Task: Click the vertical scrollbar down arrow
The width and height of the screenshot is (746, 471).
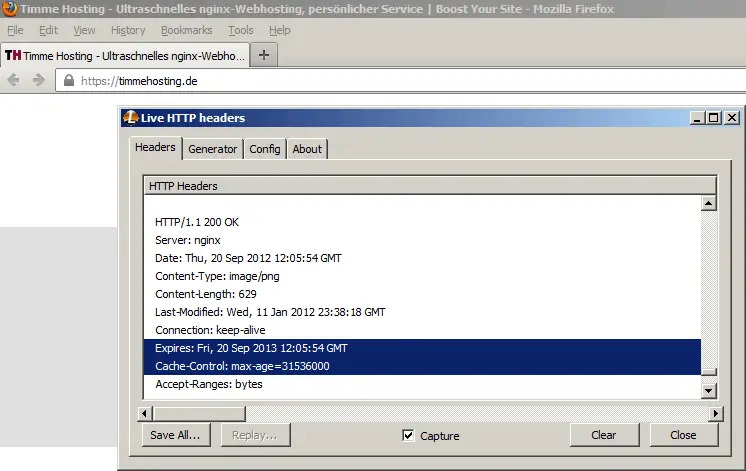Action: coord(708,391)
